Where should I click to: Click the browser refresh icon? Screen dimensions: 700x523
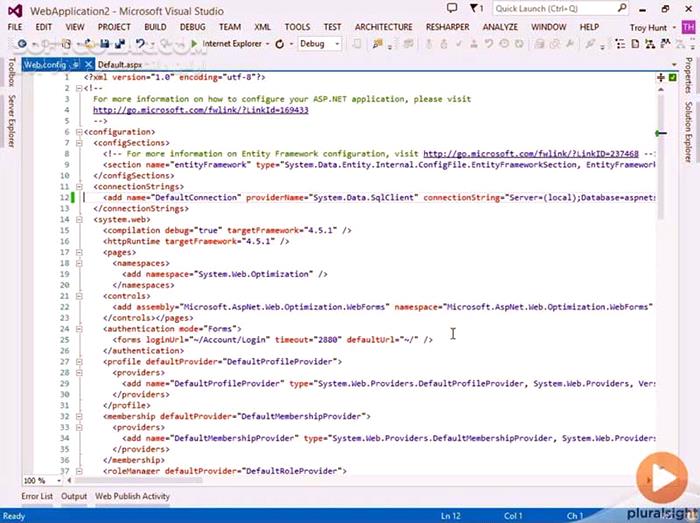click(x=279, y=44)
